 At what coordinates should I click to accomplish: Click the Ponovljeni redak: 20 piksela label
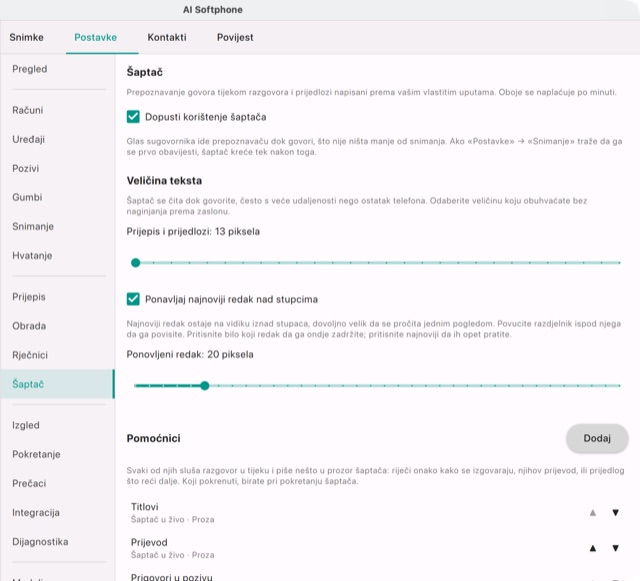190,354
